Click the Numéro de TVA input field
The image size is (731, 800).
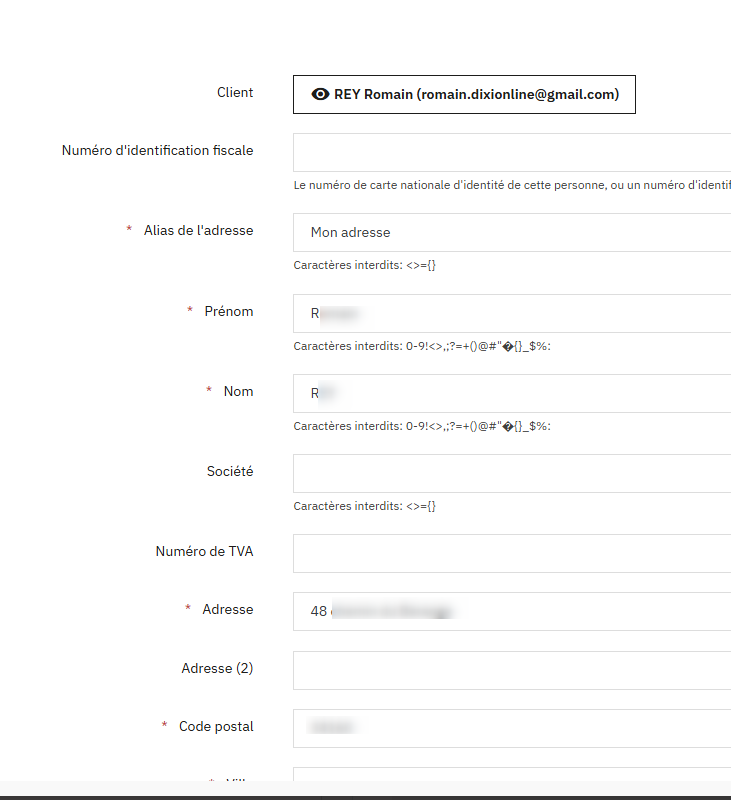(512, 554)
